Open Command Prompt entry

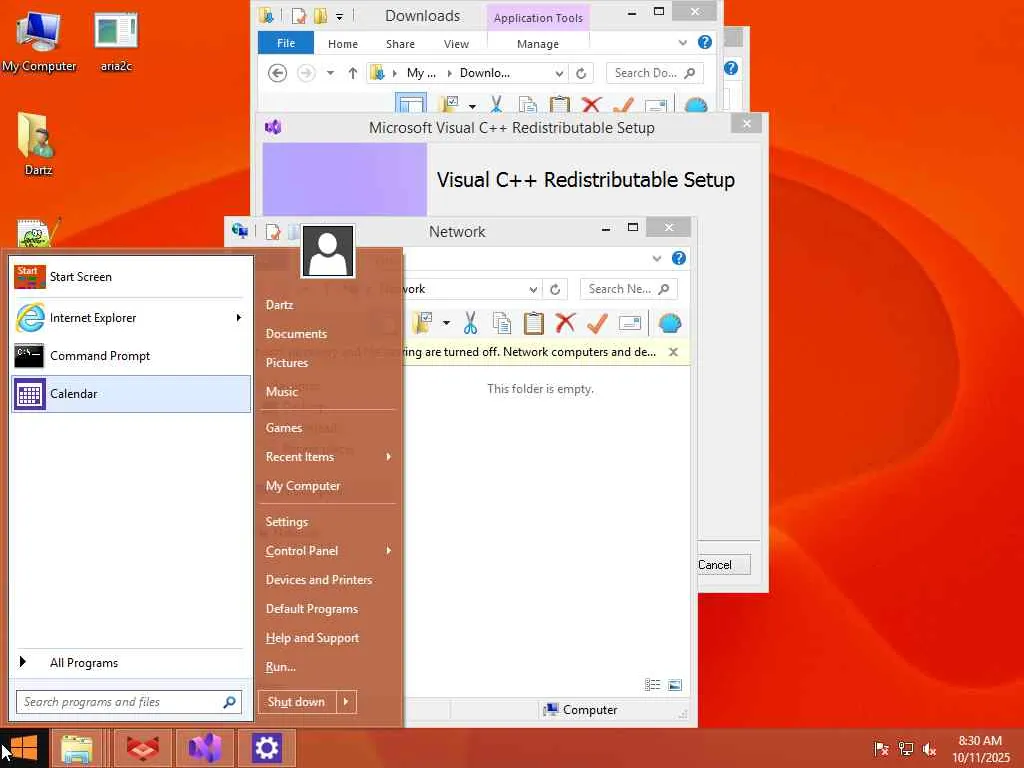pos(131,356)
